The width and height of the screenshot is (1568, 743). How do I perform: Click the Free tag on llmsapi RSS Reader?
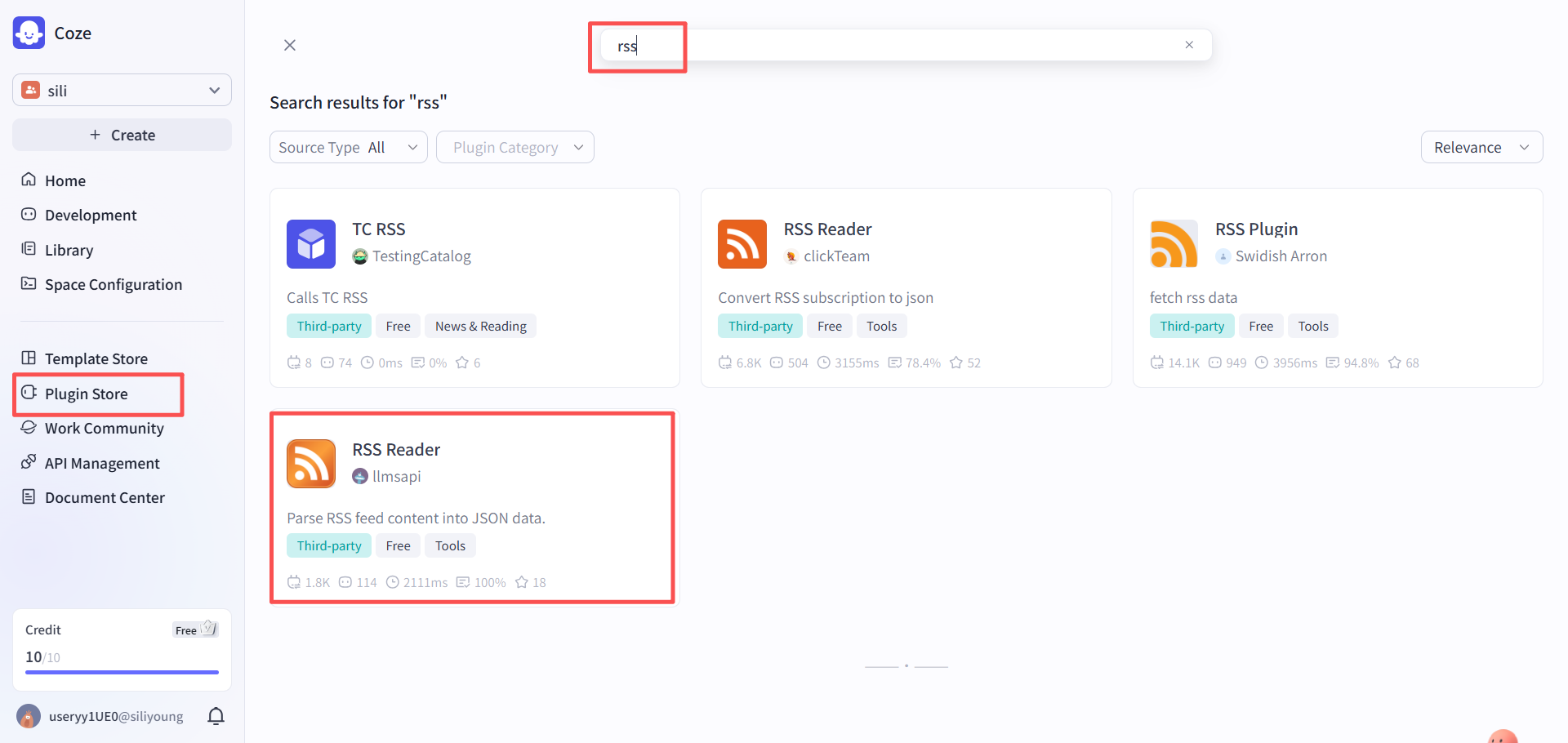(x=399, y=545)
